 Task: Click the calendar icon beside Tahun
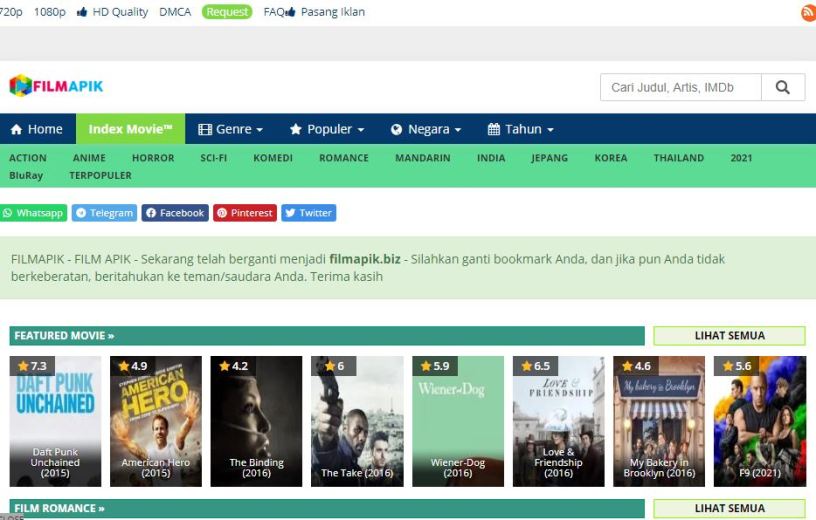click(494, 129)
